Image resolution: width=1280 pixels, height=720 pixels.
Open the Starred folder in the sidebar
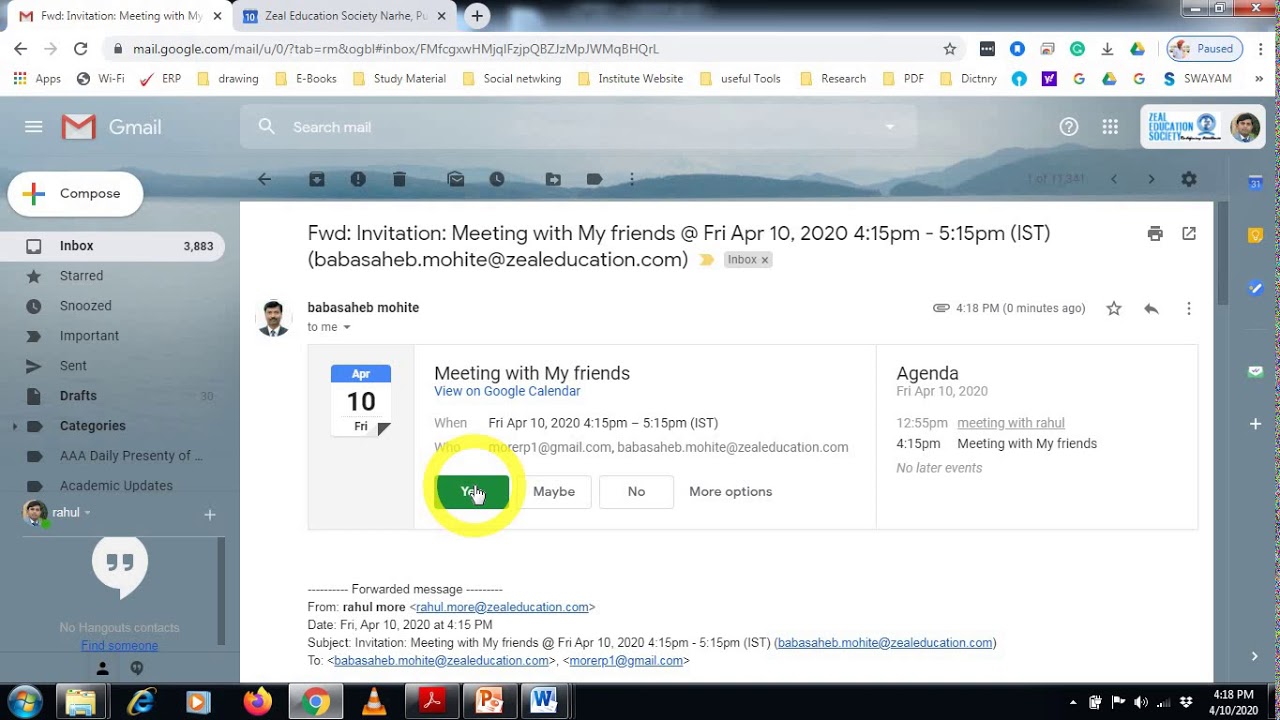pyautogui.click(x=81, y=276)
